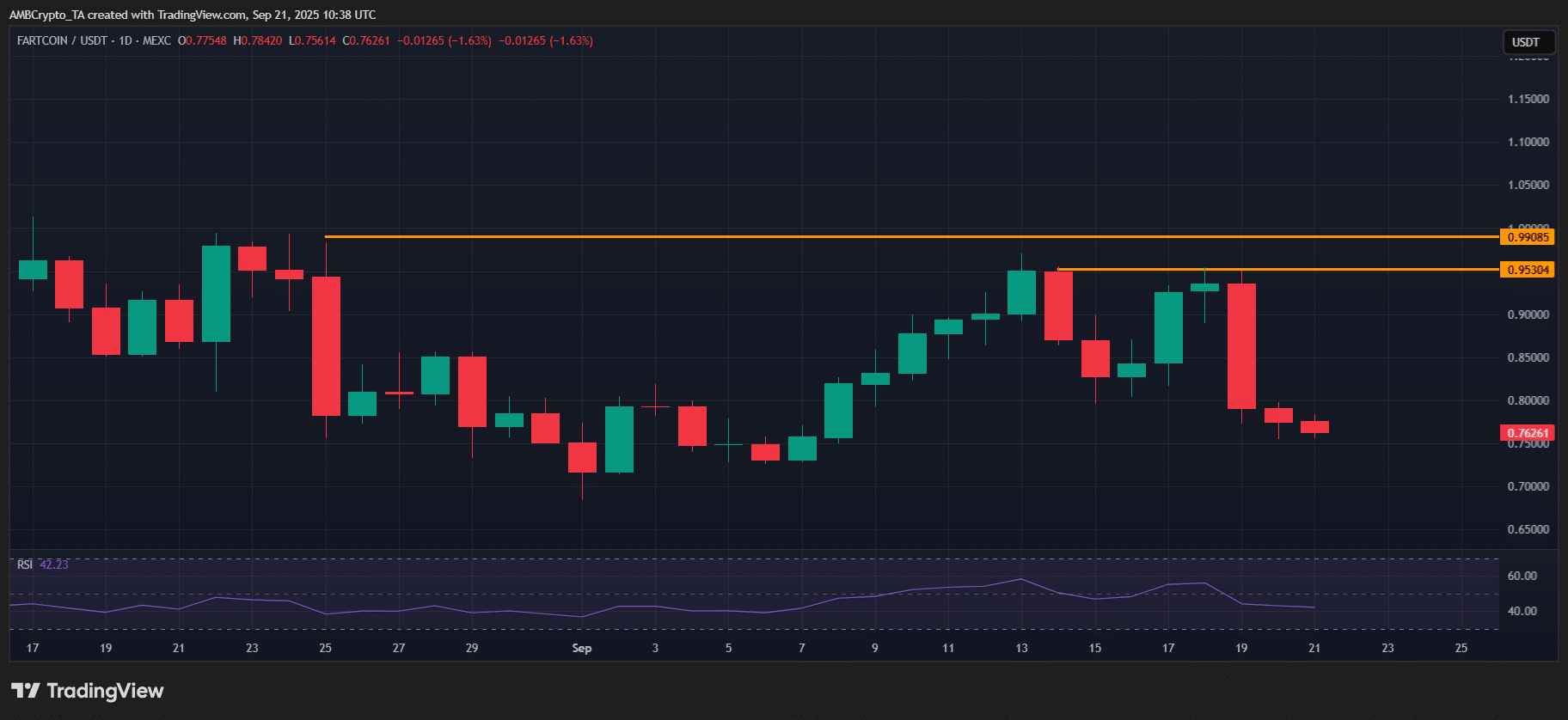
Task: Click 0.65000 on the price scale
Action: 1528,529
